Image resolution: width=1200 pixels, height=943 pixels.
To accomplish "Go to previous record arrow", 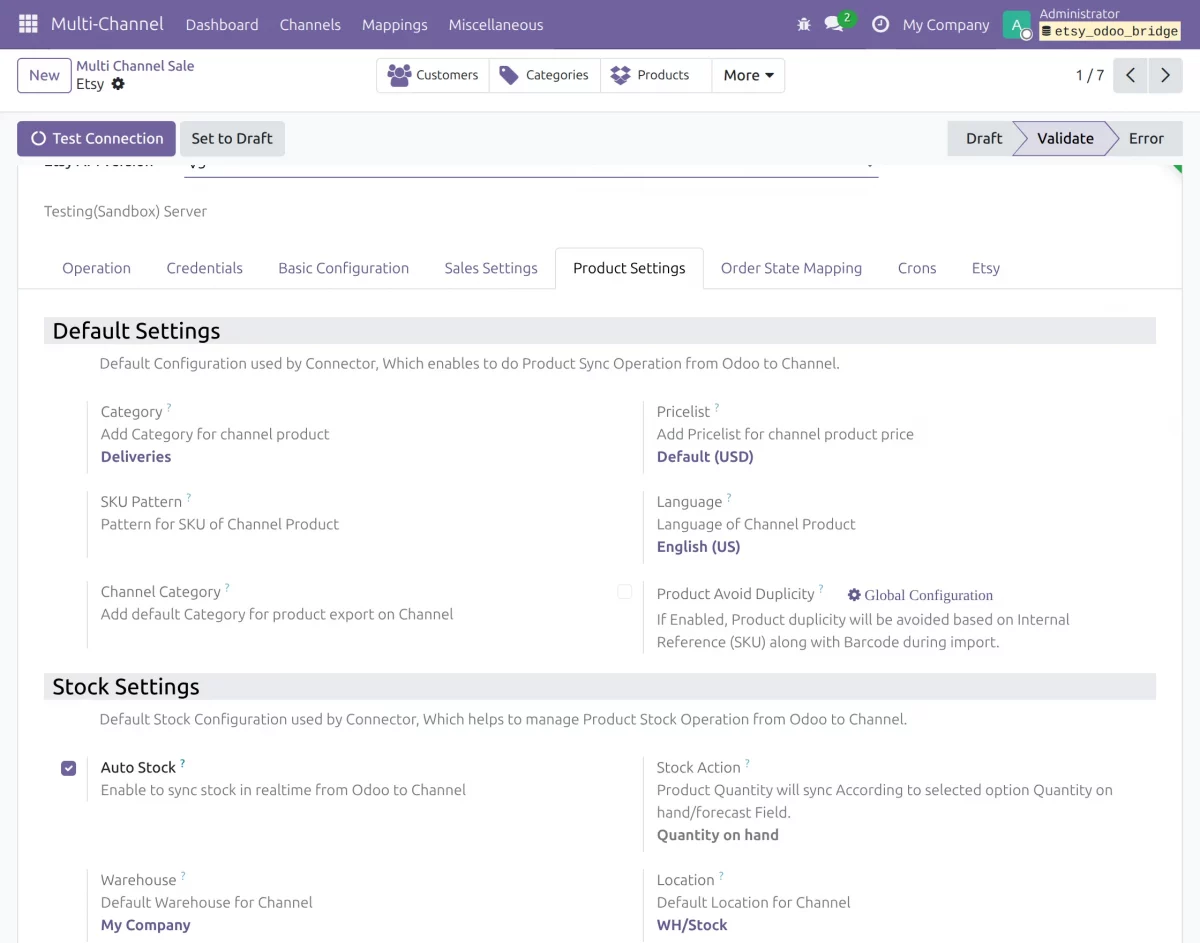I will pyautogui.click(x=1130, y=75).
